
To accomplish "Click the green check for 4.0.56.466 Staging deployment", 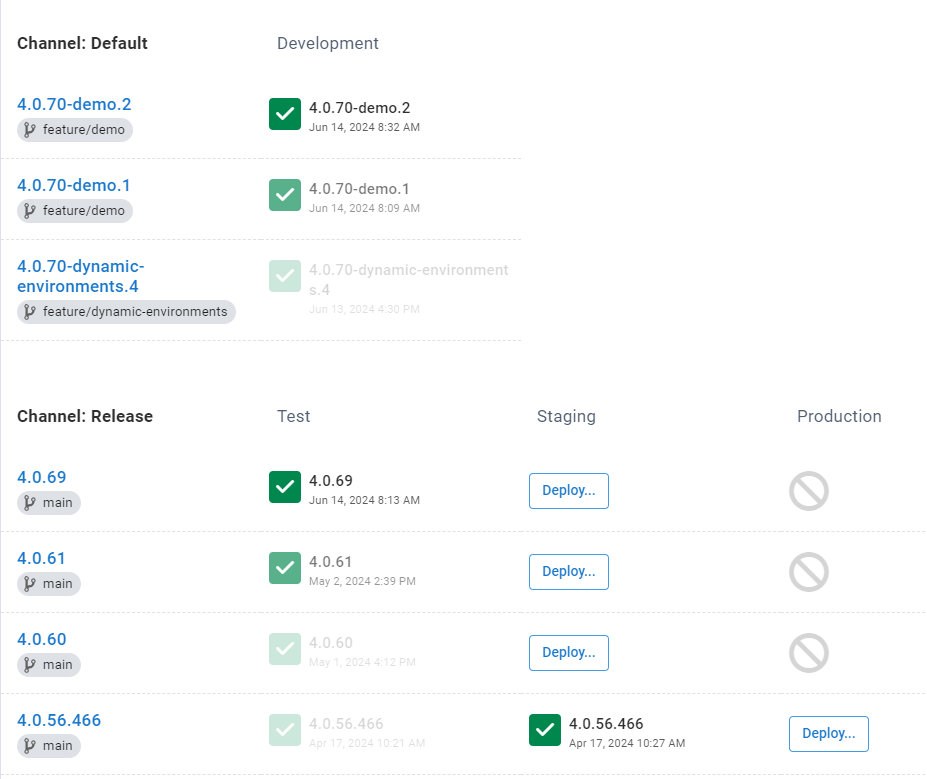I will point(544,730).
